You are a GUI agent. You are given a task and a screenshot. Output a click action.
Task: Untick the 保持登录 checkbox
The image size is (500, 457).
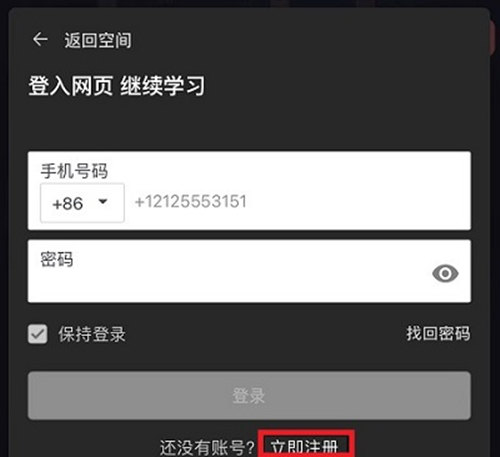coord(37,334)
